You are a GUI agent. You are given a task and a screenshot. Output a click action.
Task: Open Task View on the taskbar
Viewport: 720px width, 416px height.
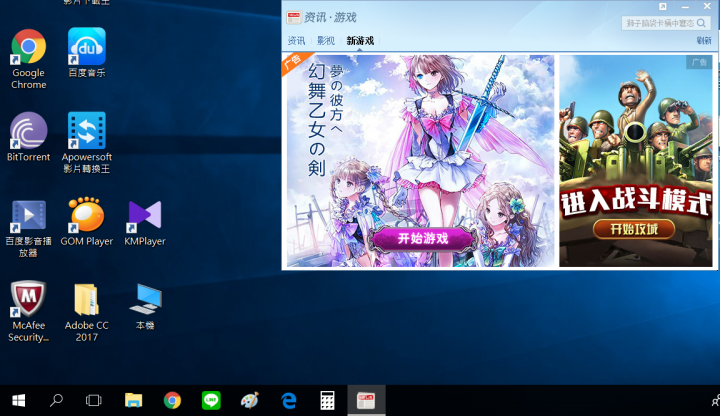pos(94,401)
